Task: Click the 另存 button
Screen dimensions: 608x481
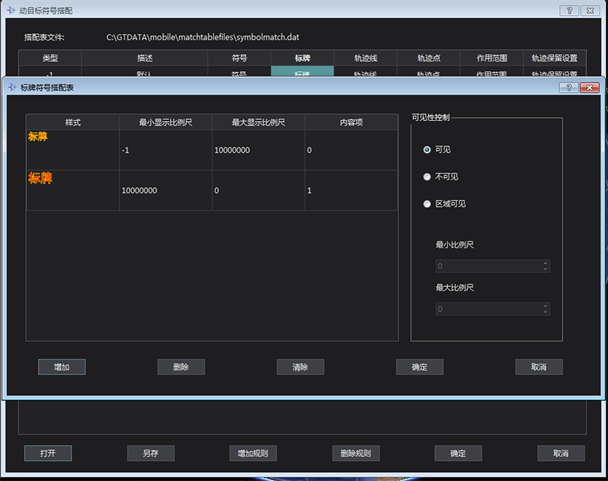Action: click(150, 453)
